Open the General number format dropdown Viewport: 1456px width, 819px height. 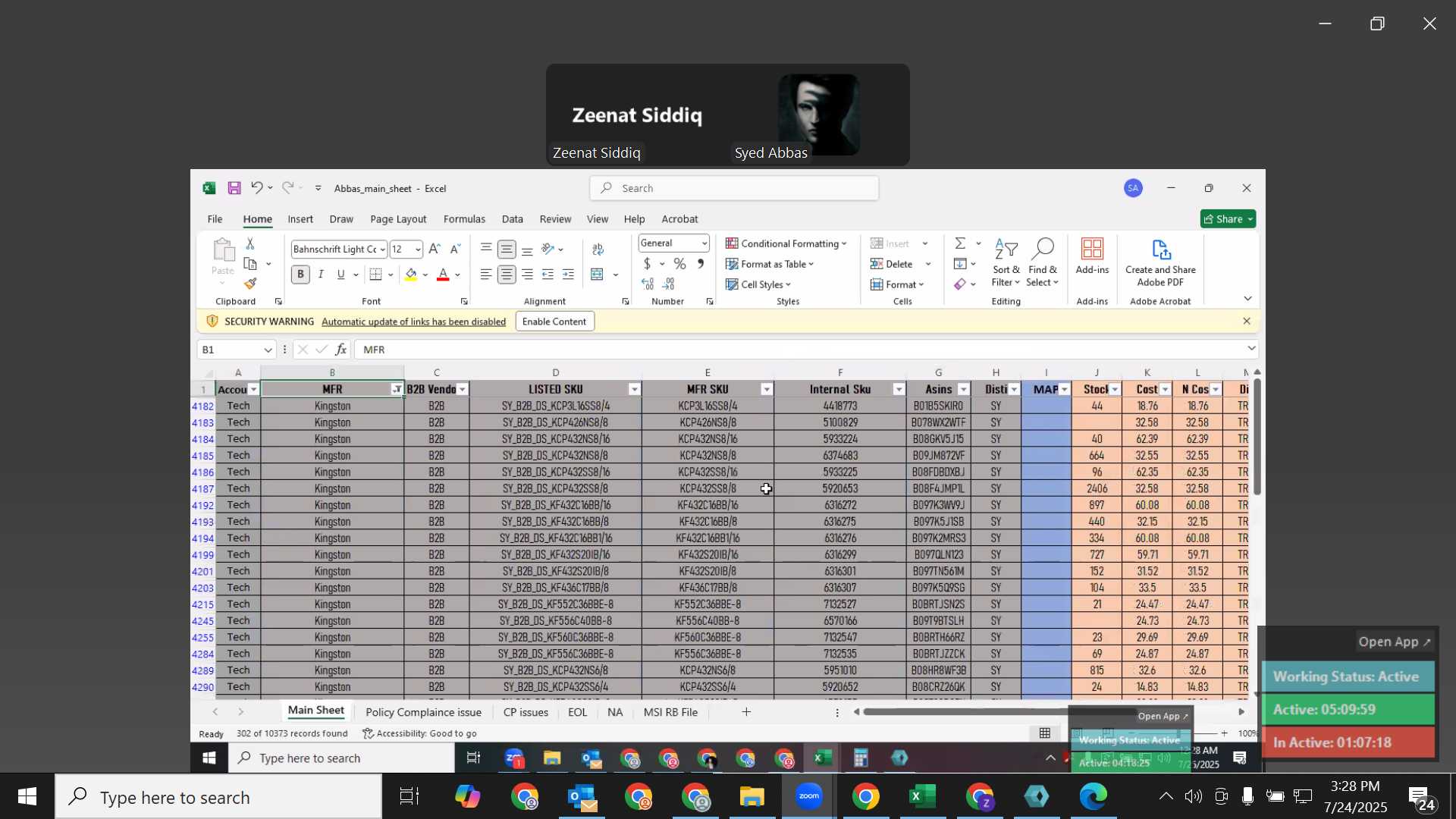[x=704, y=243]
